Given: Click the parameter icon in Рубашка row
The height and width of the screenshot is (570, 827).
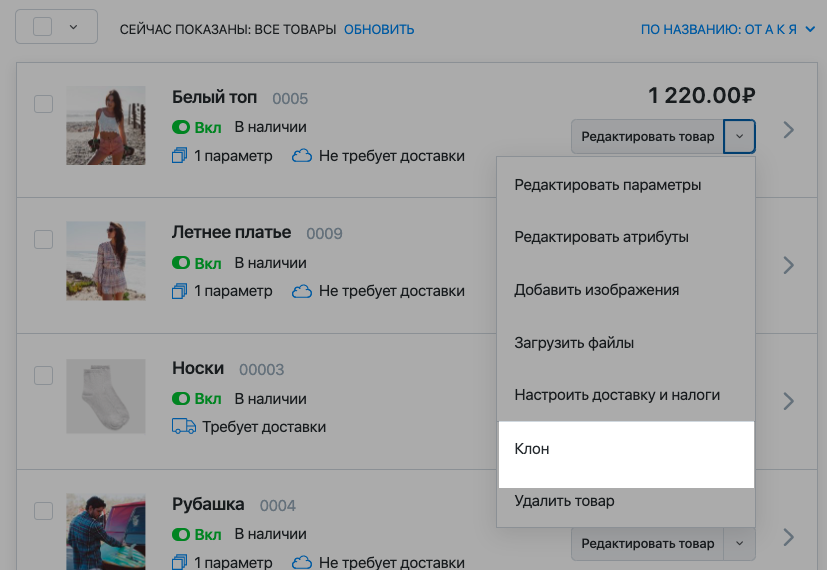Looking at the screenshot, I should [179, 562].
